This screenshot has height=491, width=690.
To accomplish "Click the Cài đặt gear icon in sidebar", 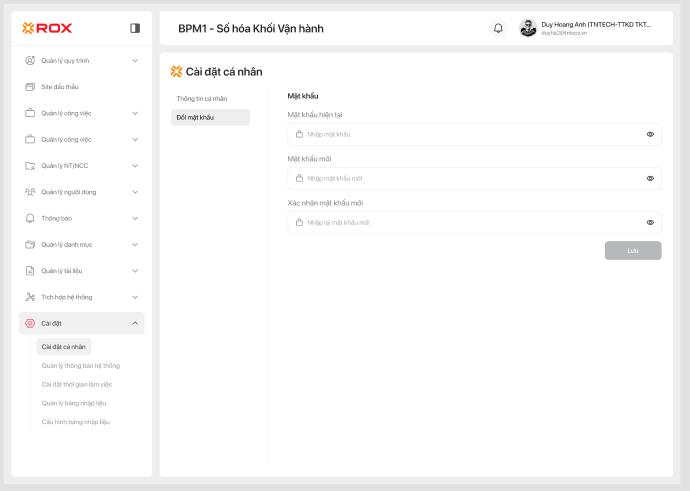I will [x=30, y=323].
